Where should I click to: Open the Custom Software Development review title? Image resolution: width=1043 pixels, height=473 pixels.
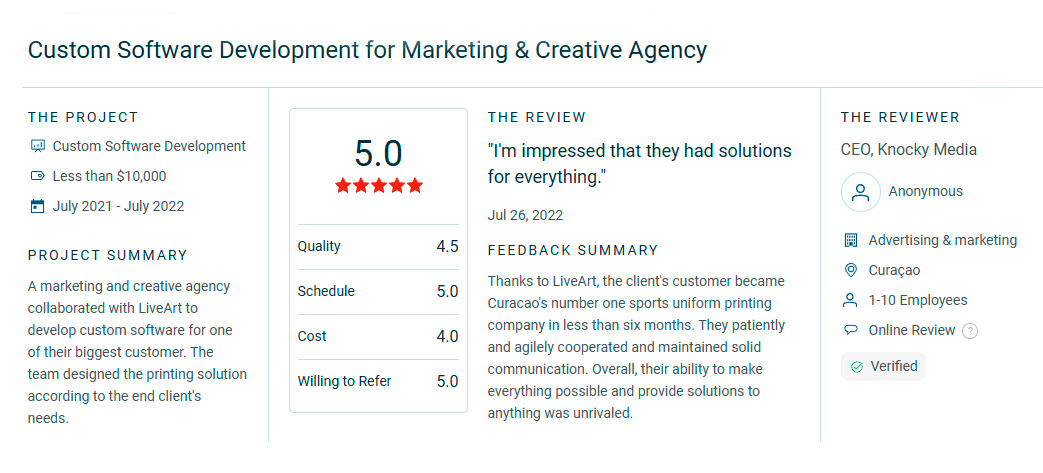367,51
